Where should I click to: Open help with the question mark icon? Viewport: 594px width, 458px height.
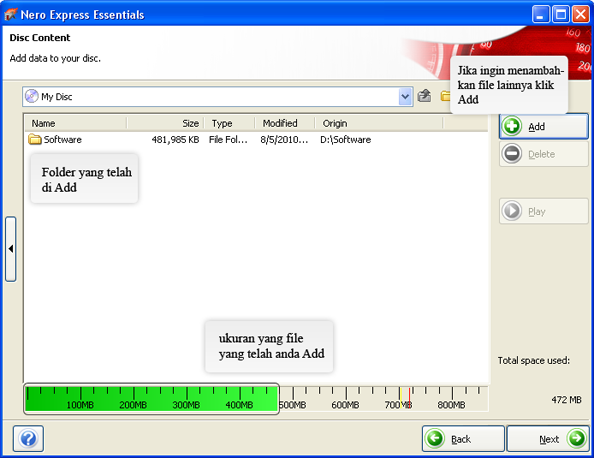coord(28,439)
